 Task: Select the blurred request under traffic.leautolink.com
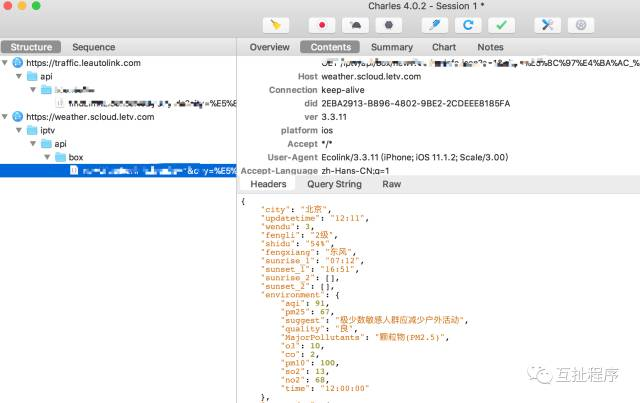[x=118, y=103]
